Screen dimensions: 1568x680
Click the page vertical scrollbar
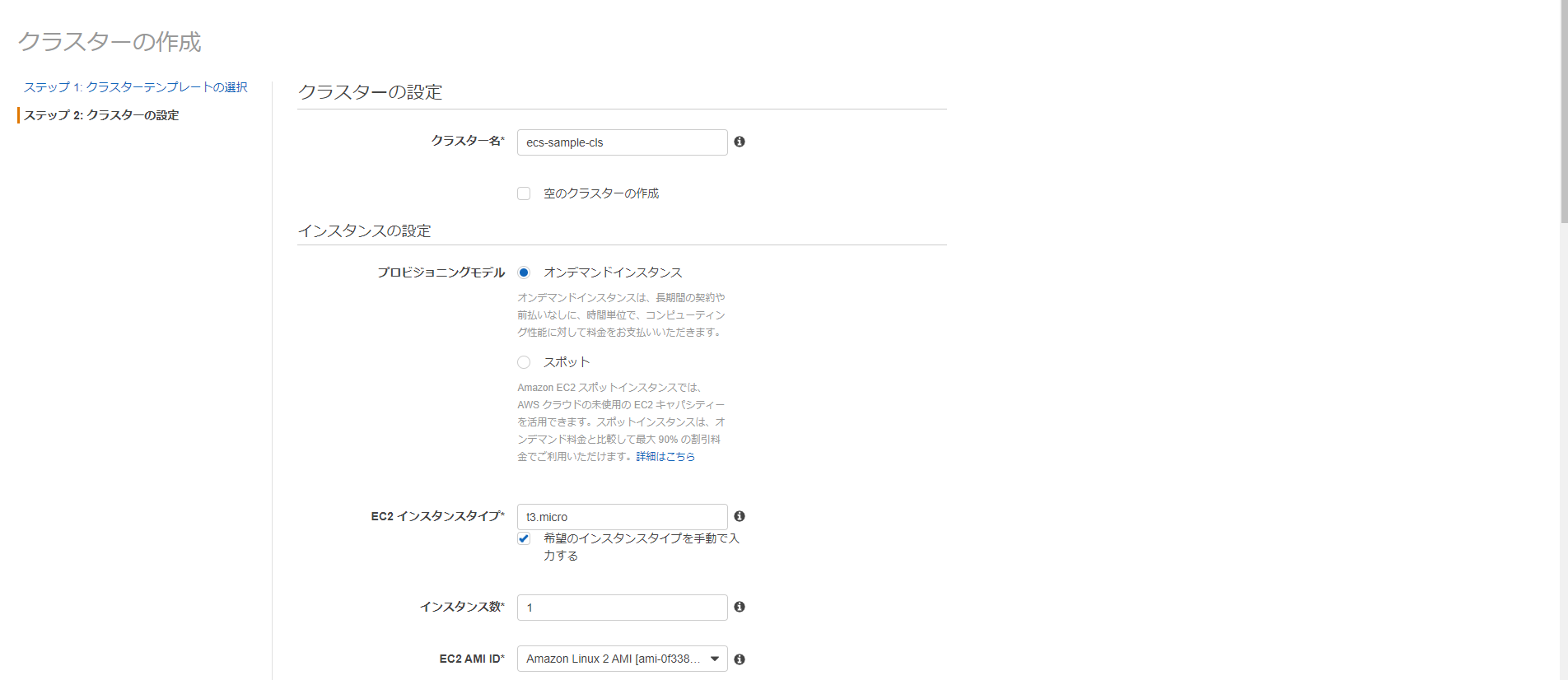(1564, 111)
